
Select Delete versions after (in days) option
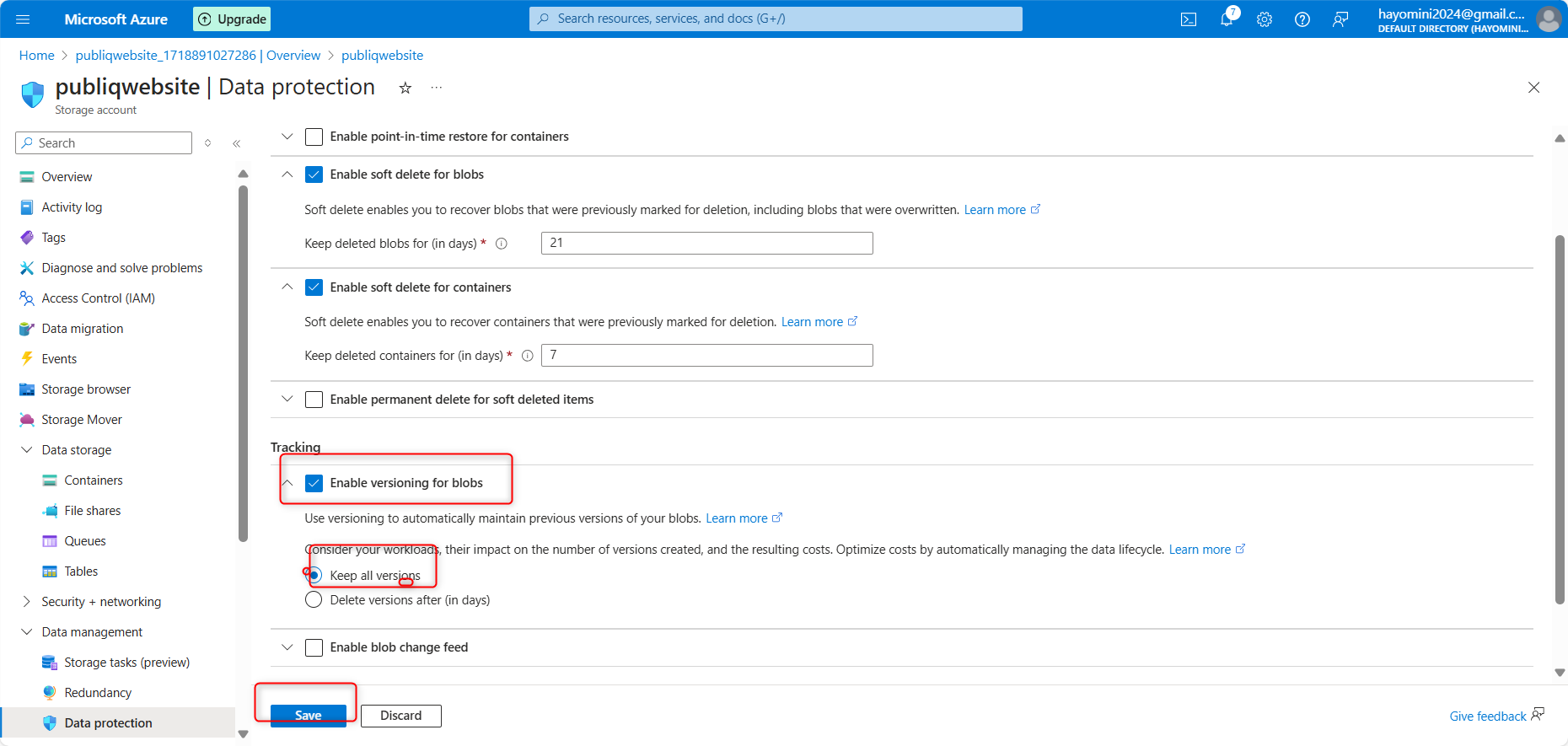click(x=314, y=600)
